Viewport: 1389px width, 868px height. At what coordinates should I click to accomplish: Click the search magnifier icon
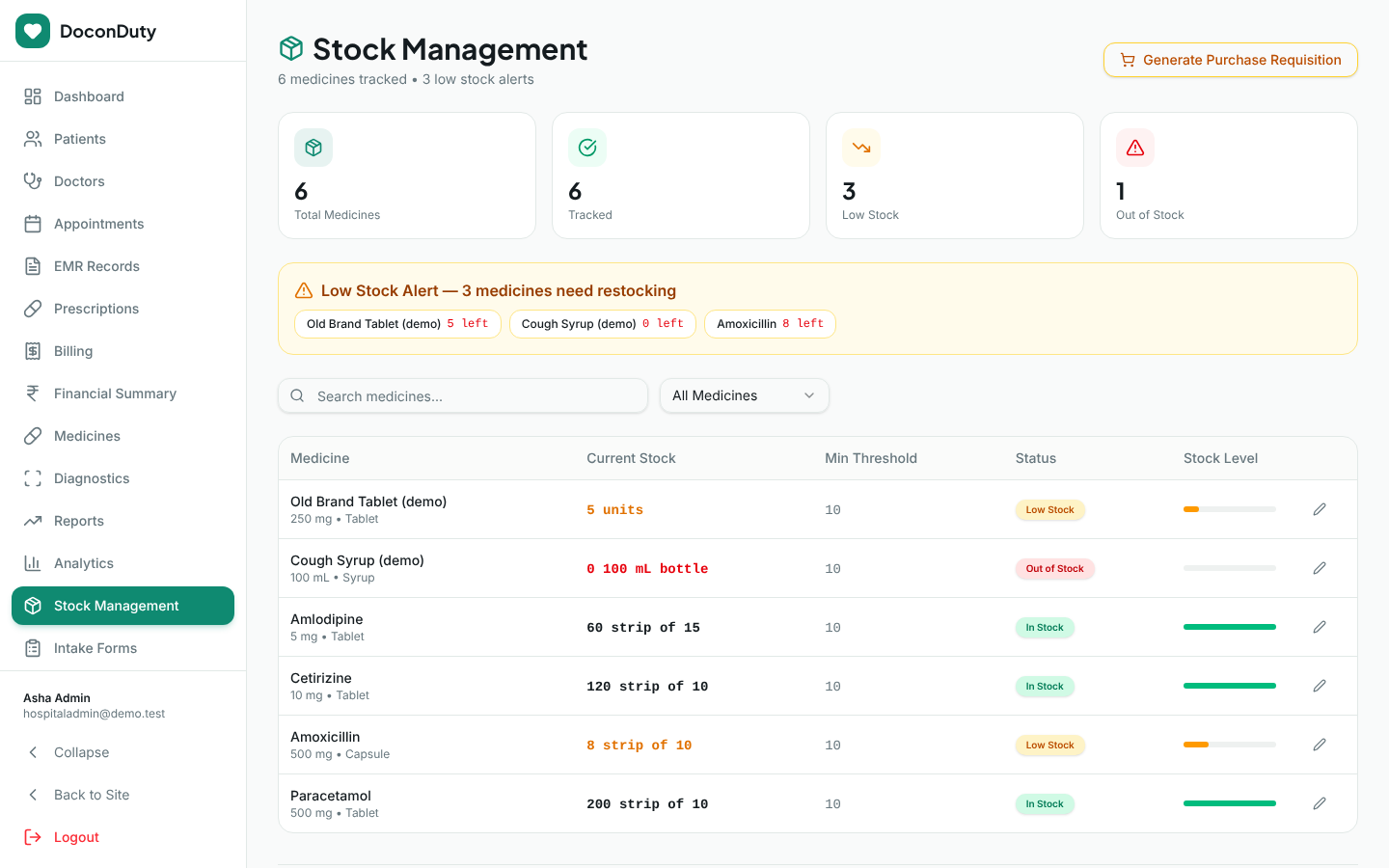(297, 395)
